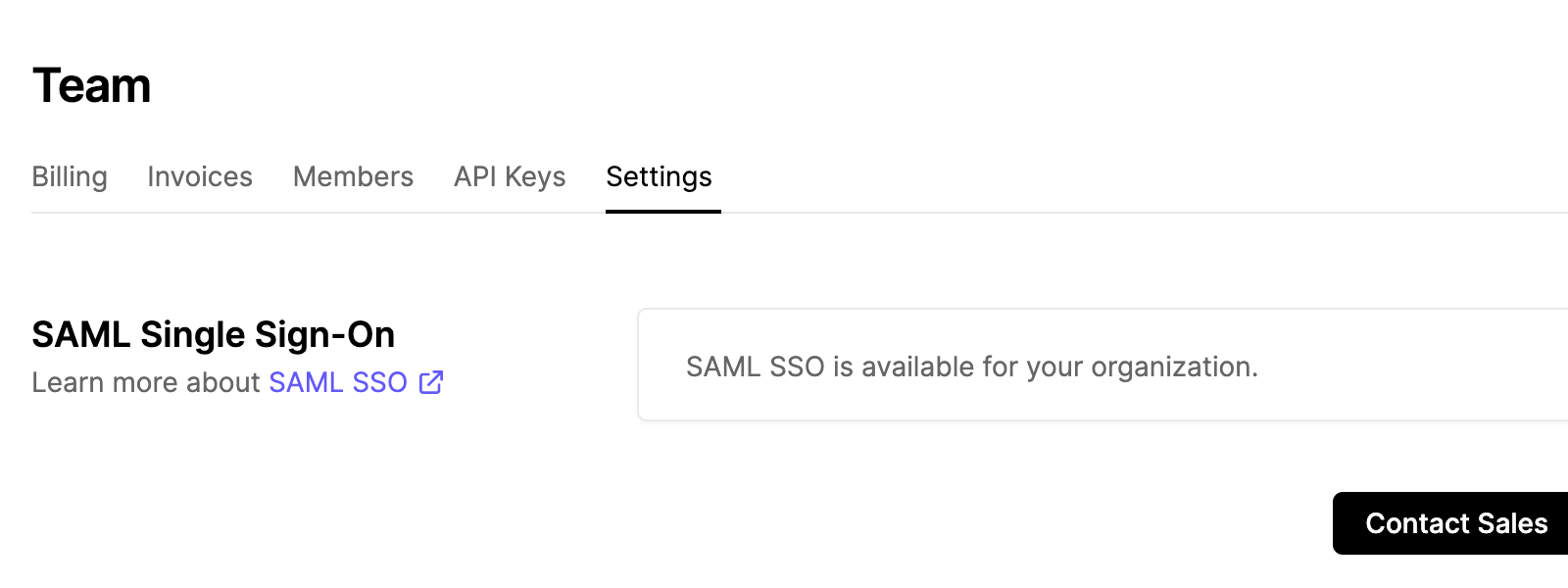Open the Invoices tab

200,176
